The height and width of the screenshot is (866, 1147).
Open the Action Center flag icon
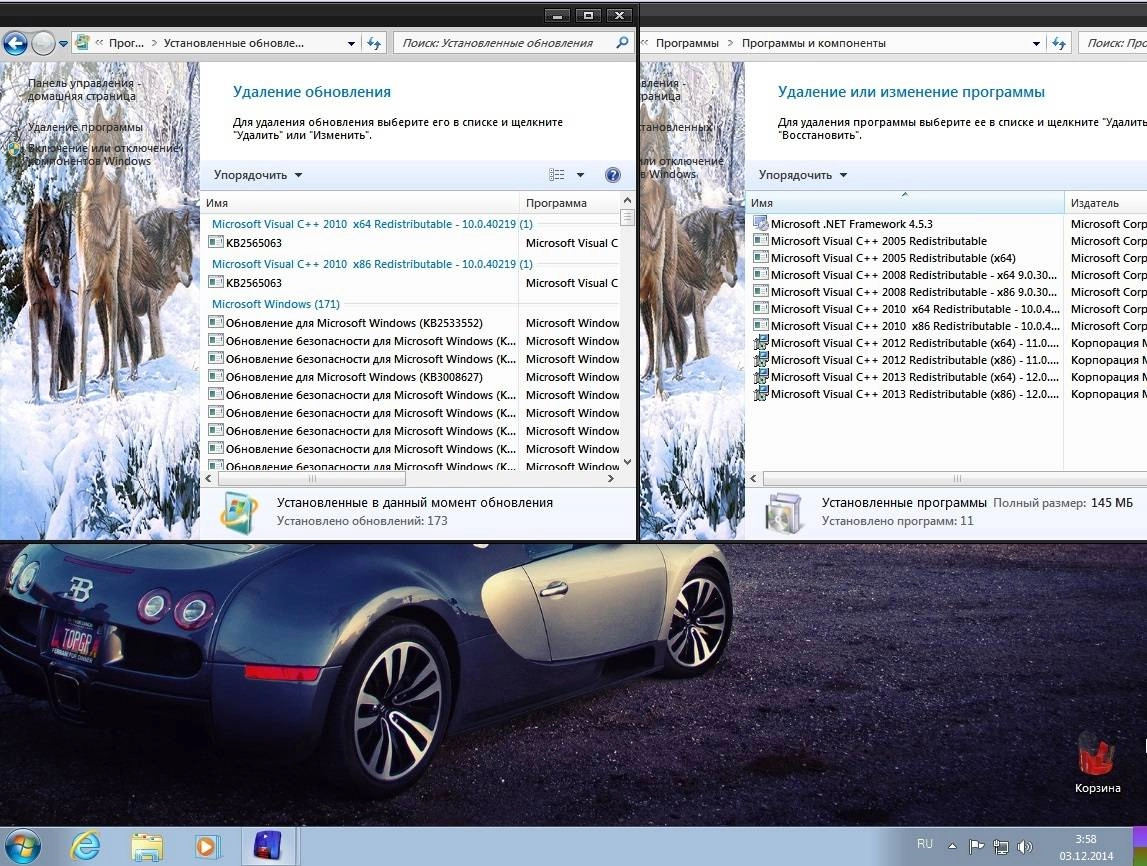tap(976, 846)
